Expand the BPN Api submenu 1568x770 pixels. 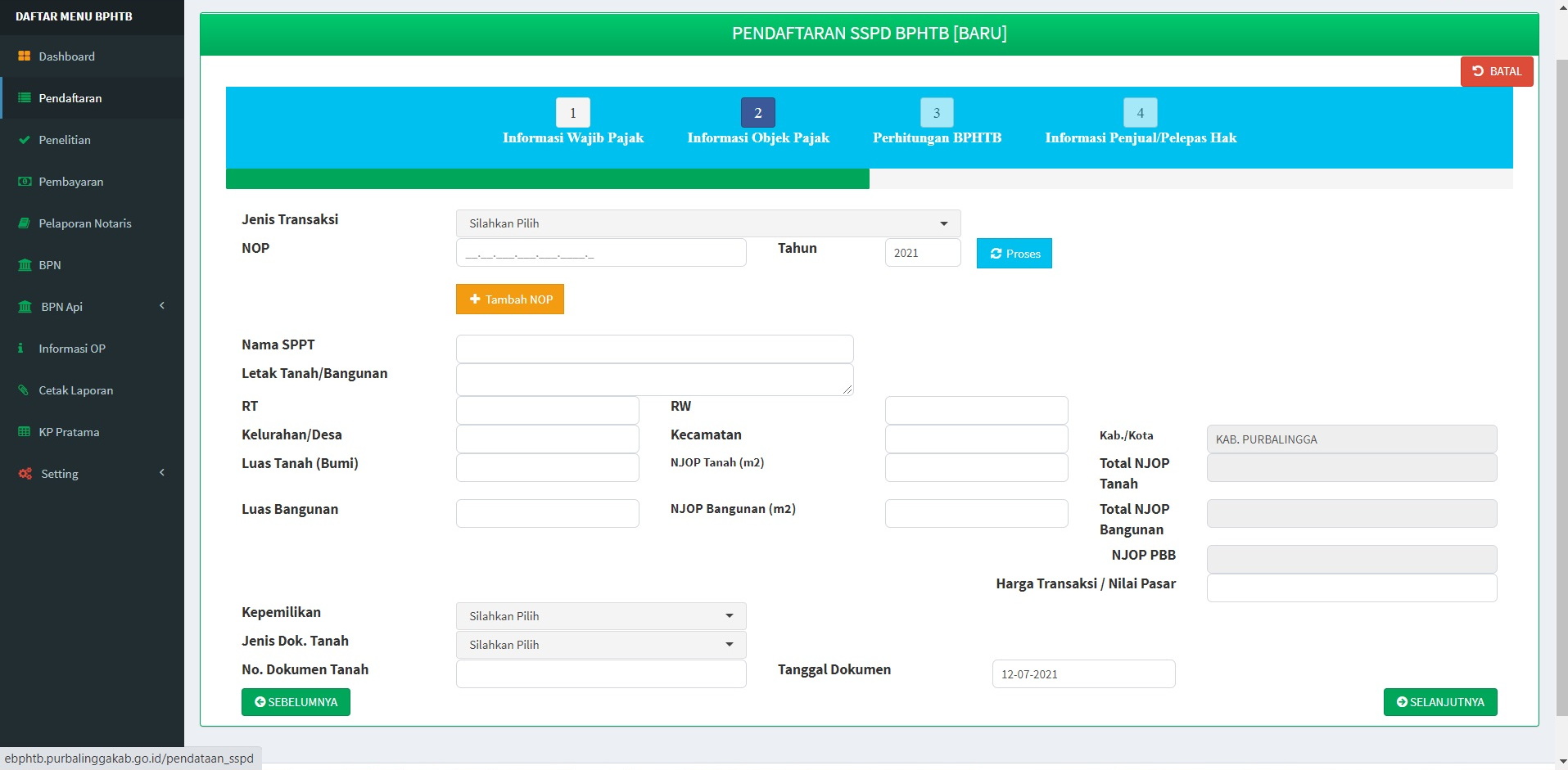click(161, 306)
